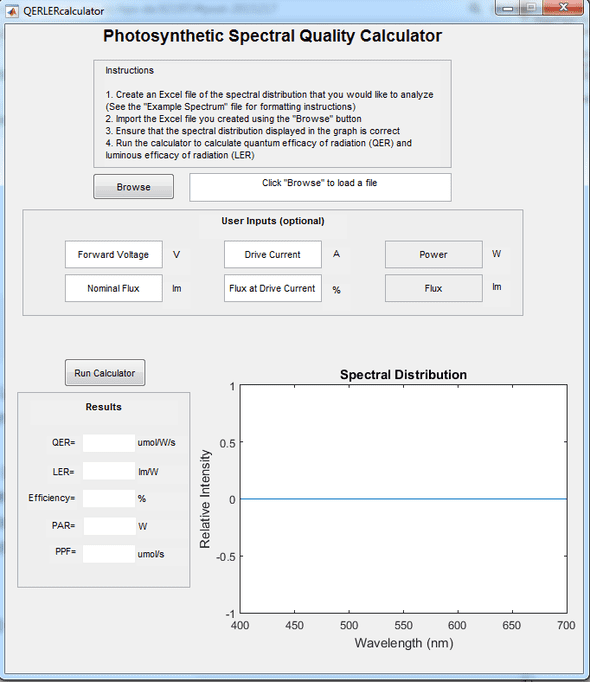Click inside the Spectral Distribution plot
This screenshot has width=590, height=682.
pos(403,499)
